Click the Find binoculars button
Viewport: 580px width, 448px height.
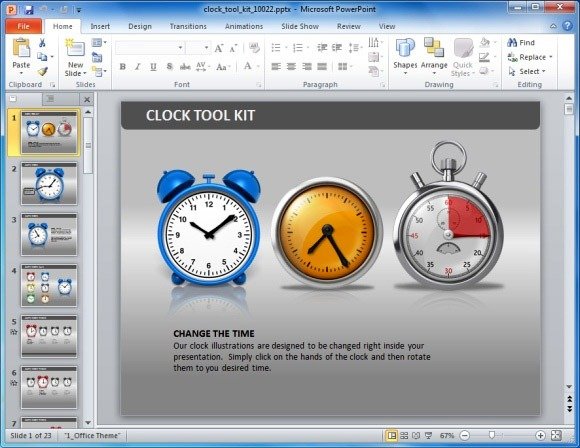pyautogui.click(x=521, y=43)
